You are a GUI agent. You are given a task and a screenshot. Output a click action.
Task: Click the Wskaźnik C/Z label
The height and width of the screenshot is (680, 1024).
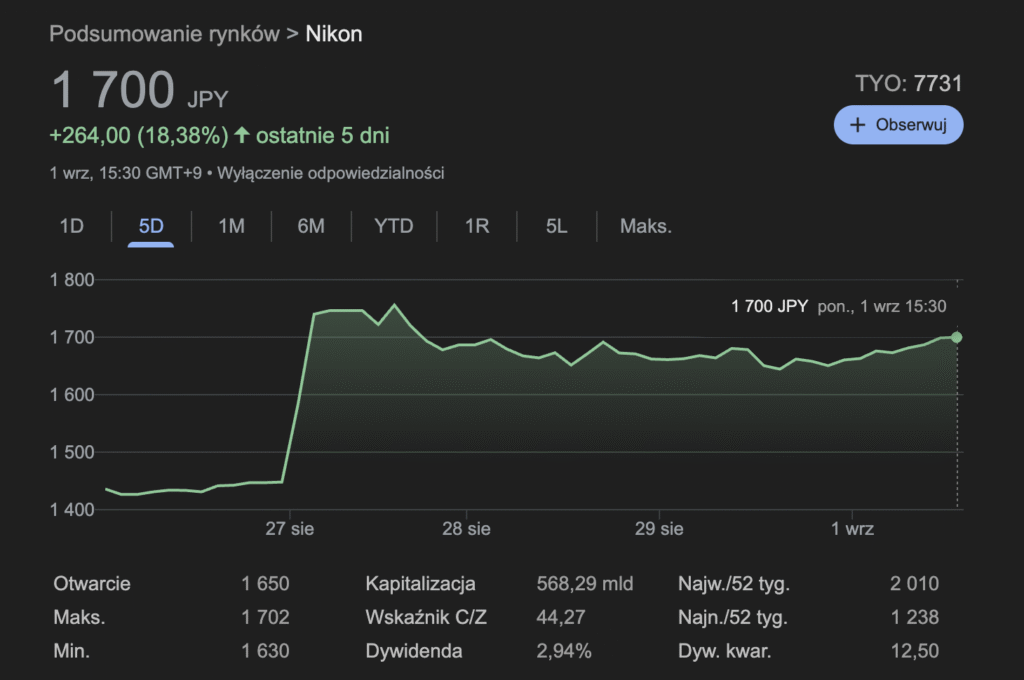pyautogui.click(x=426, y=617)
